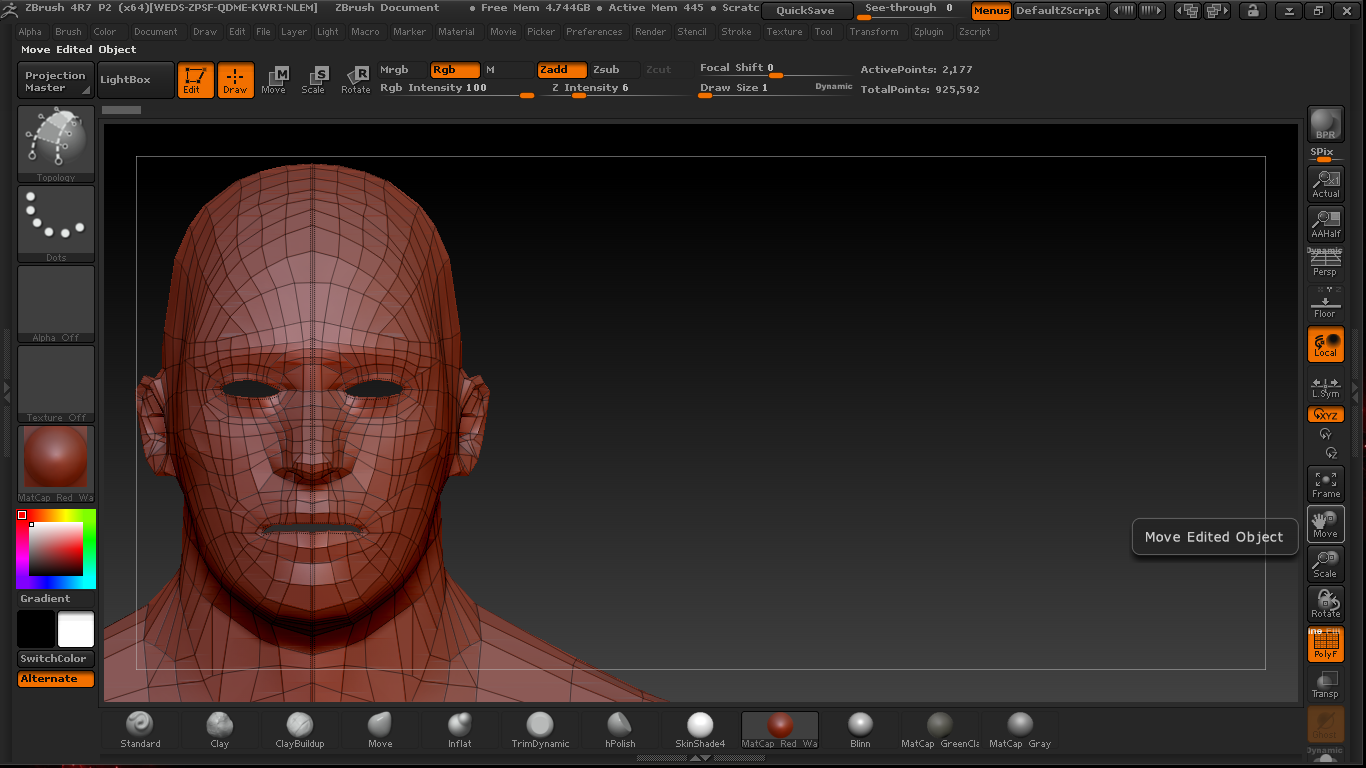Click the AAHalf zoom icon
The image size is (1366, 768).
pos(1326,223)
